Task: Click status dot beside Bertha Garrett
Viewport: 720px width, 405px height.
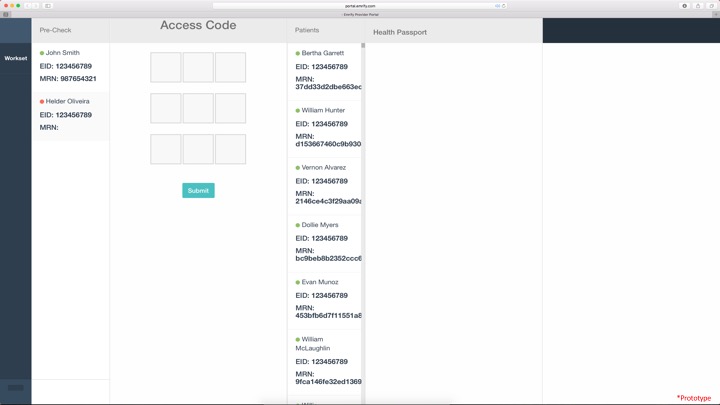Action: tap(298, 54)
